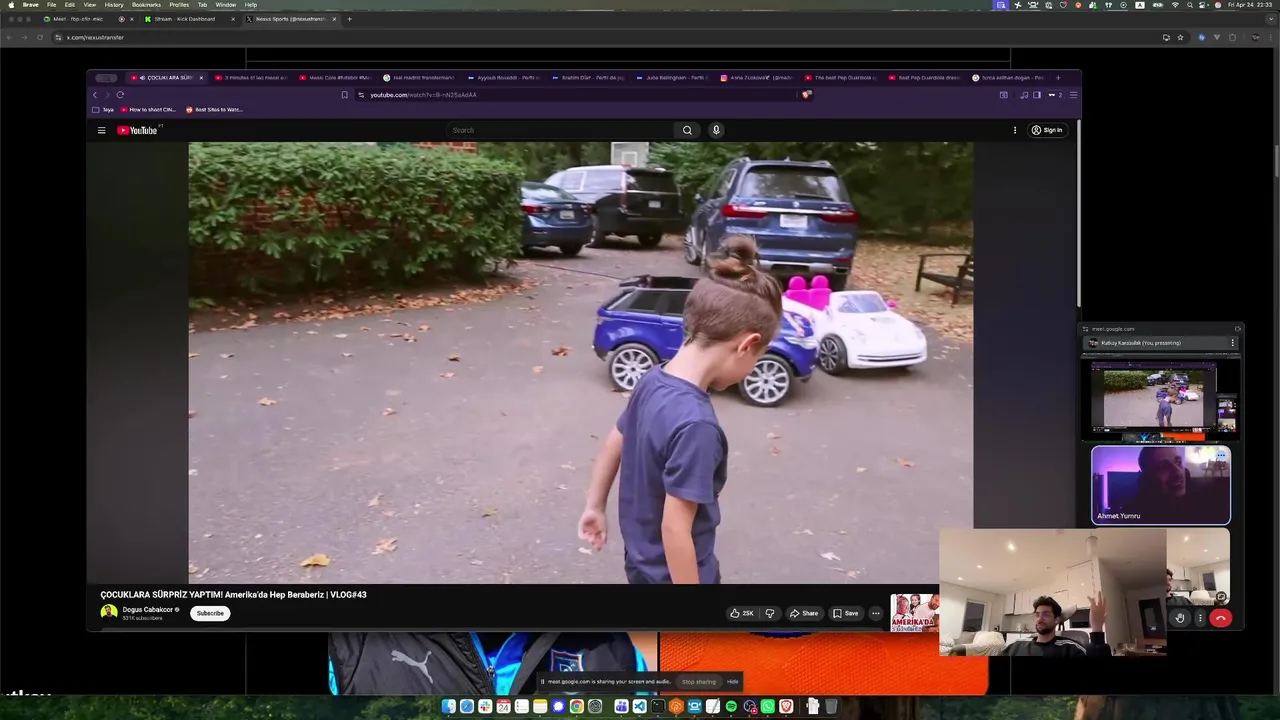Screen dimensions: 1280x720
Task: Click the YouTube Sign in button
Action: tap(1047, 130)
